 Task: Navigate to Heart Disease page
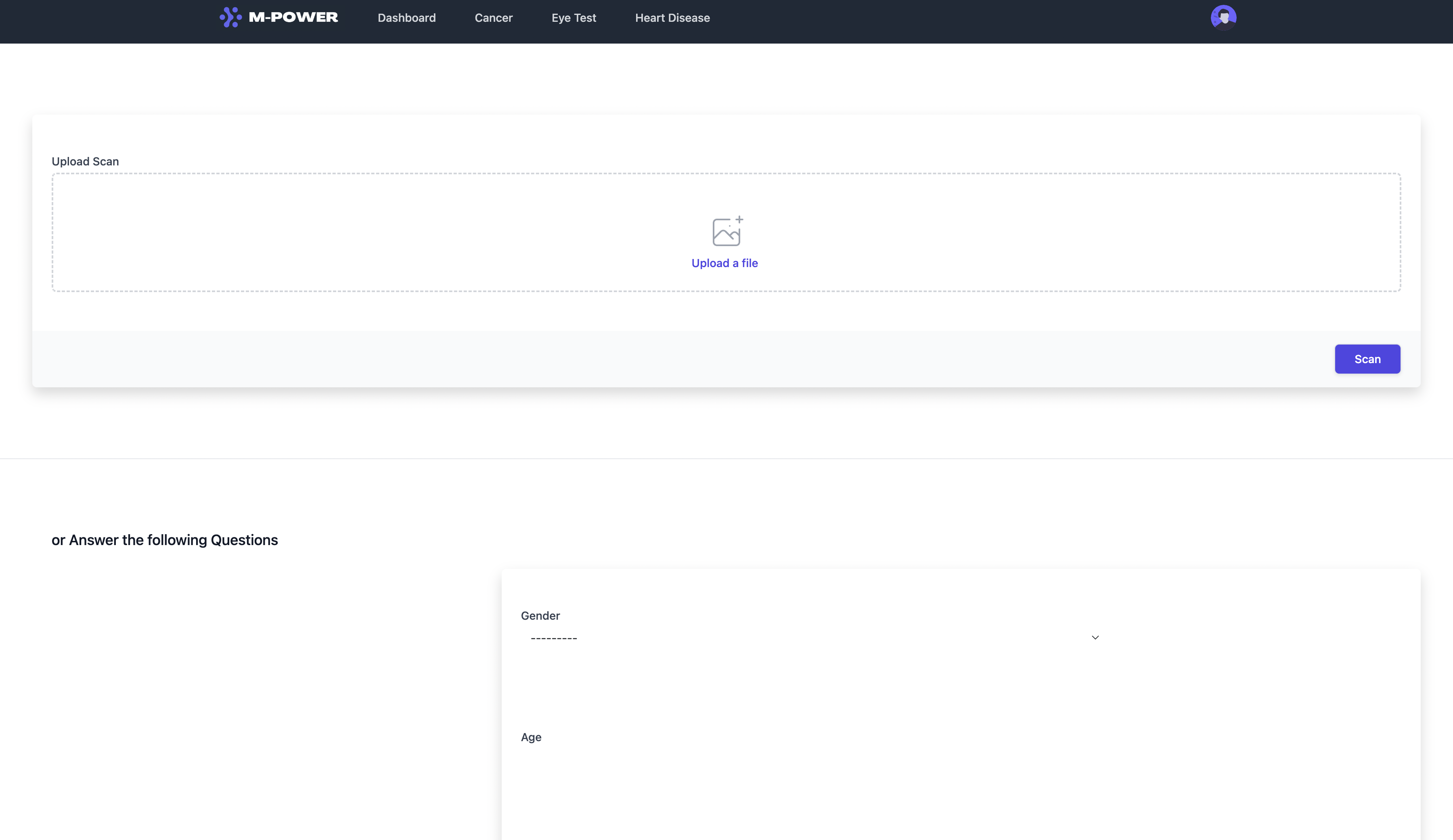tap(672, 18)
